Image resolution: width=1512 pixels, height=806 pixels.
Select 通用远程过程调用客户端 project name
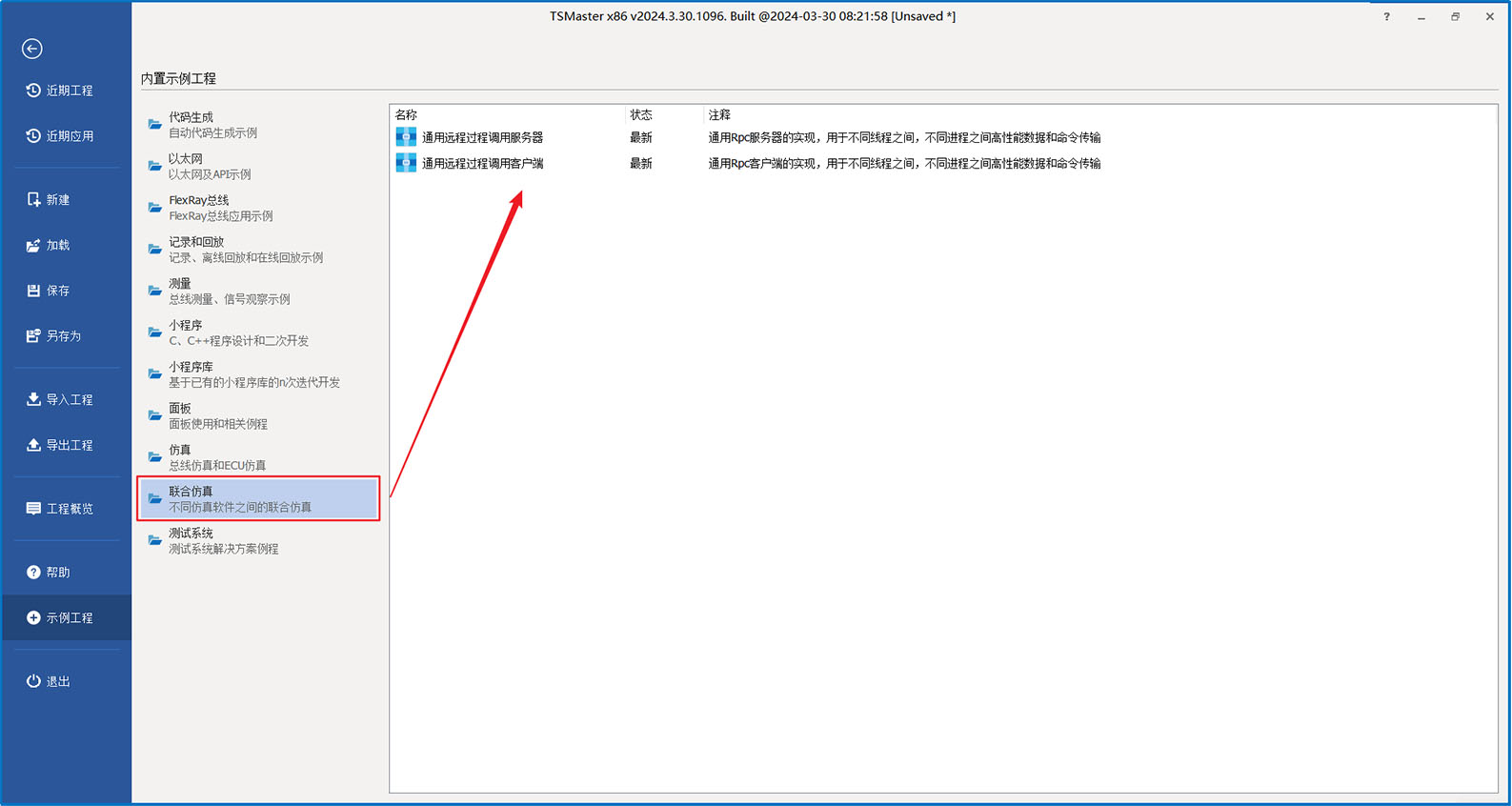(x=482, y=163)
